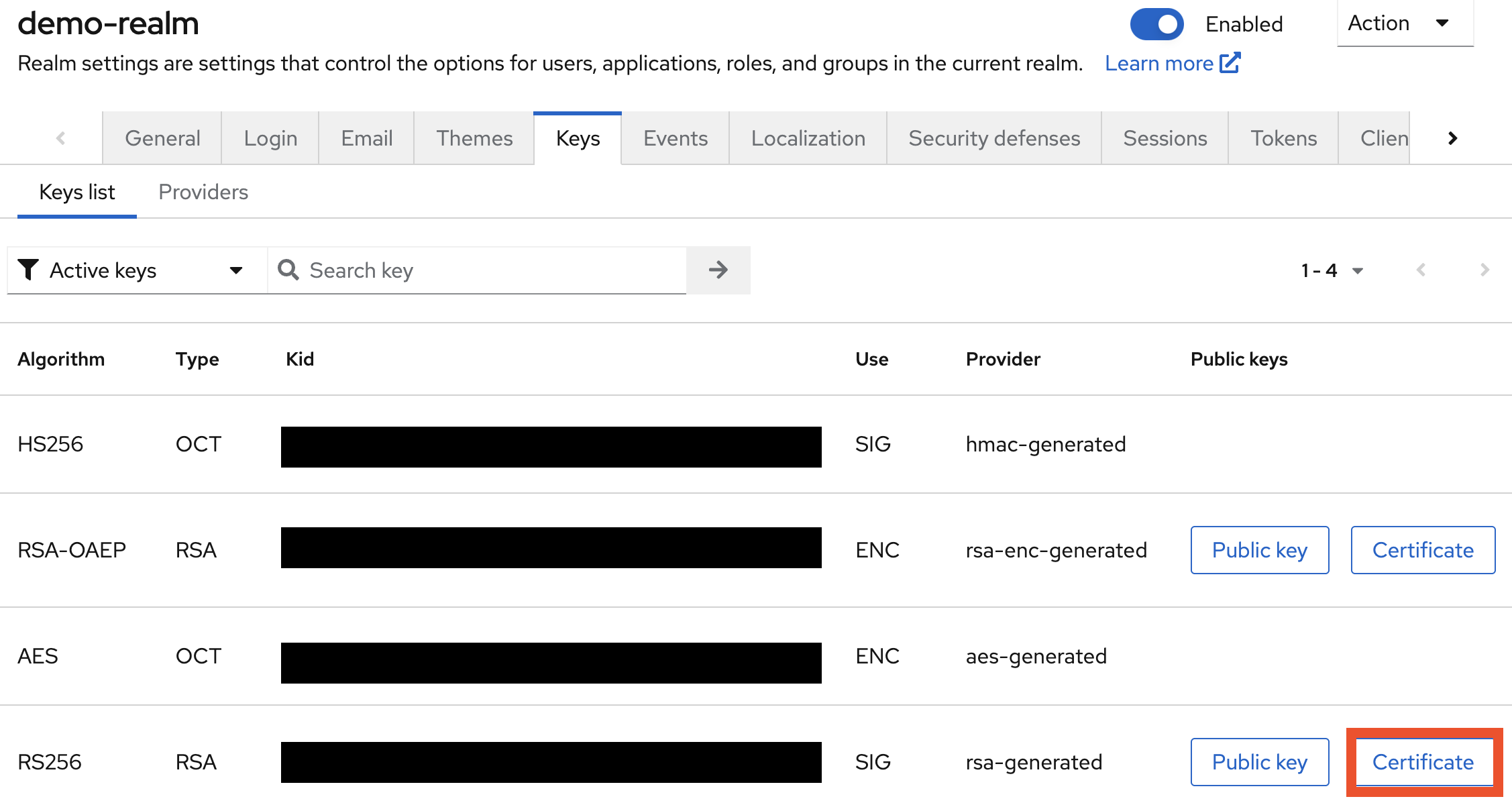Screen dimensions: 1512x805
Task: Expand the 1 - 4 pagination dropdown
Action: tap(1332, 270)
